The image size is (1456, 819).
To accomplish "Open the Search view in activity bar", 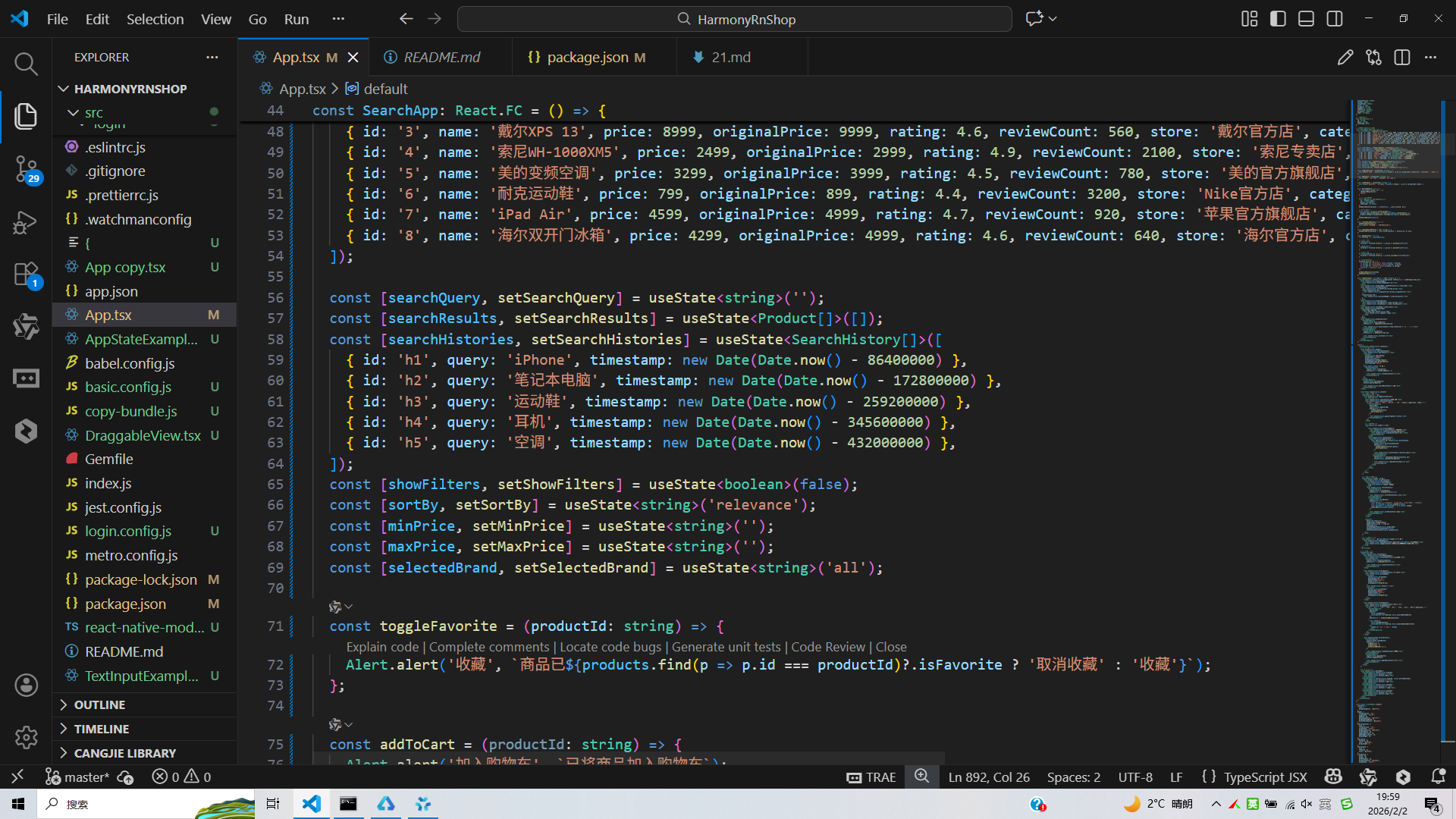I will coord(26,64).
